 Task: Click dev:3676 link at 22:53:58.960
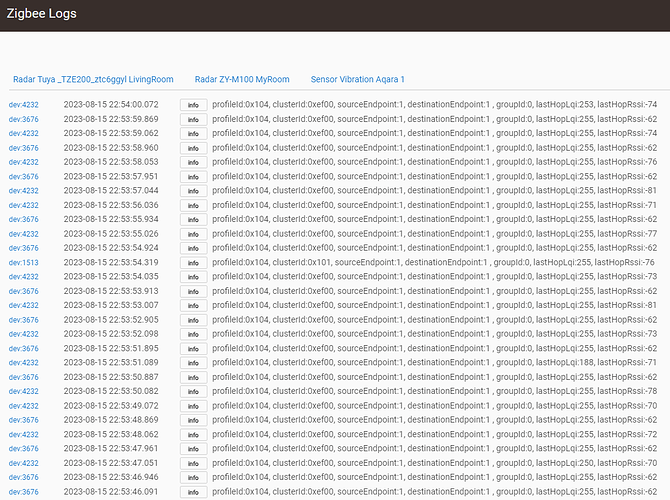(x=24, y=148)
